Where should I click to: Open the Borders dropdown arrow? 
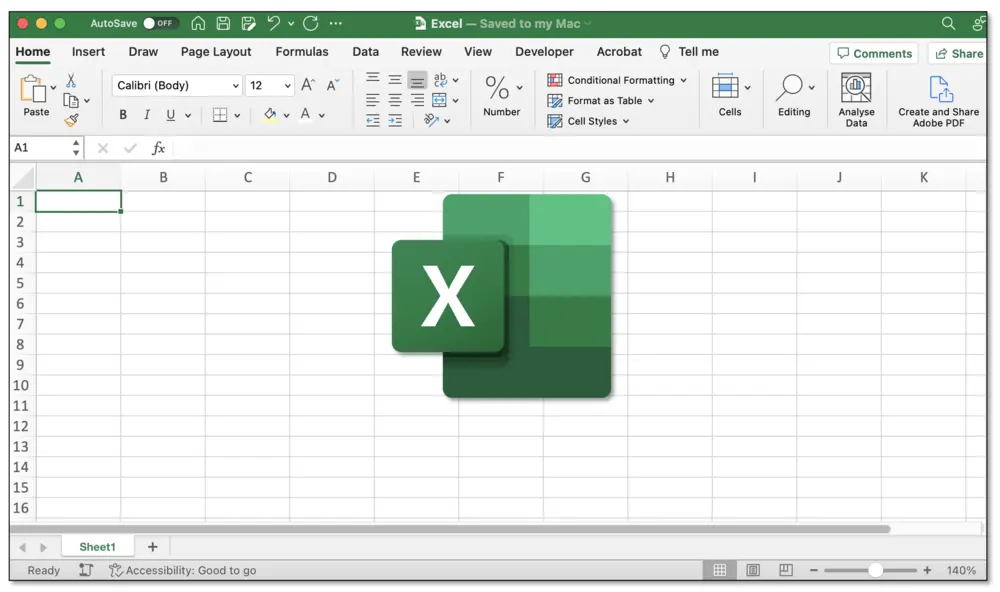click(238, 116)
